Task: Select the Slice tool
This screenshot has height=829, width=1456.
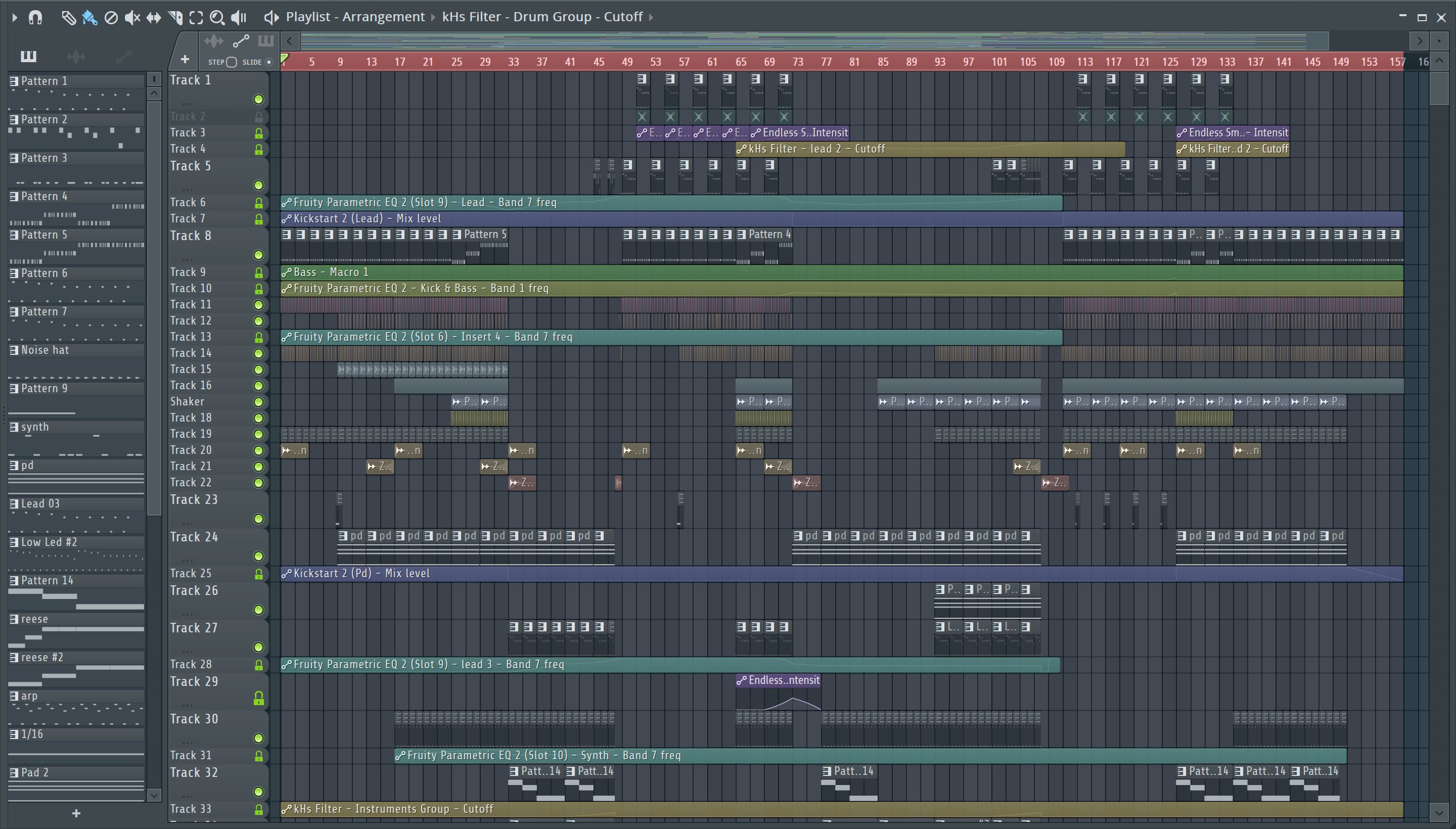Action: click(x=175, y=18)
